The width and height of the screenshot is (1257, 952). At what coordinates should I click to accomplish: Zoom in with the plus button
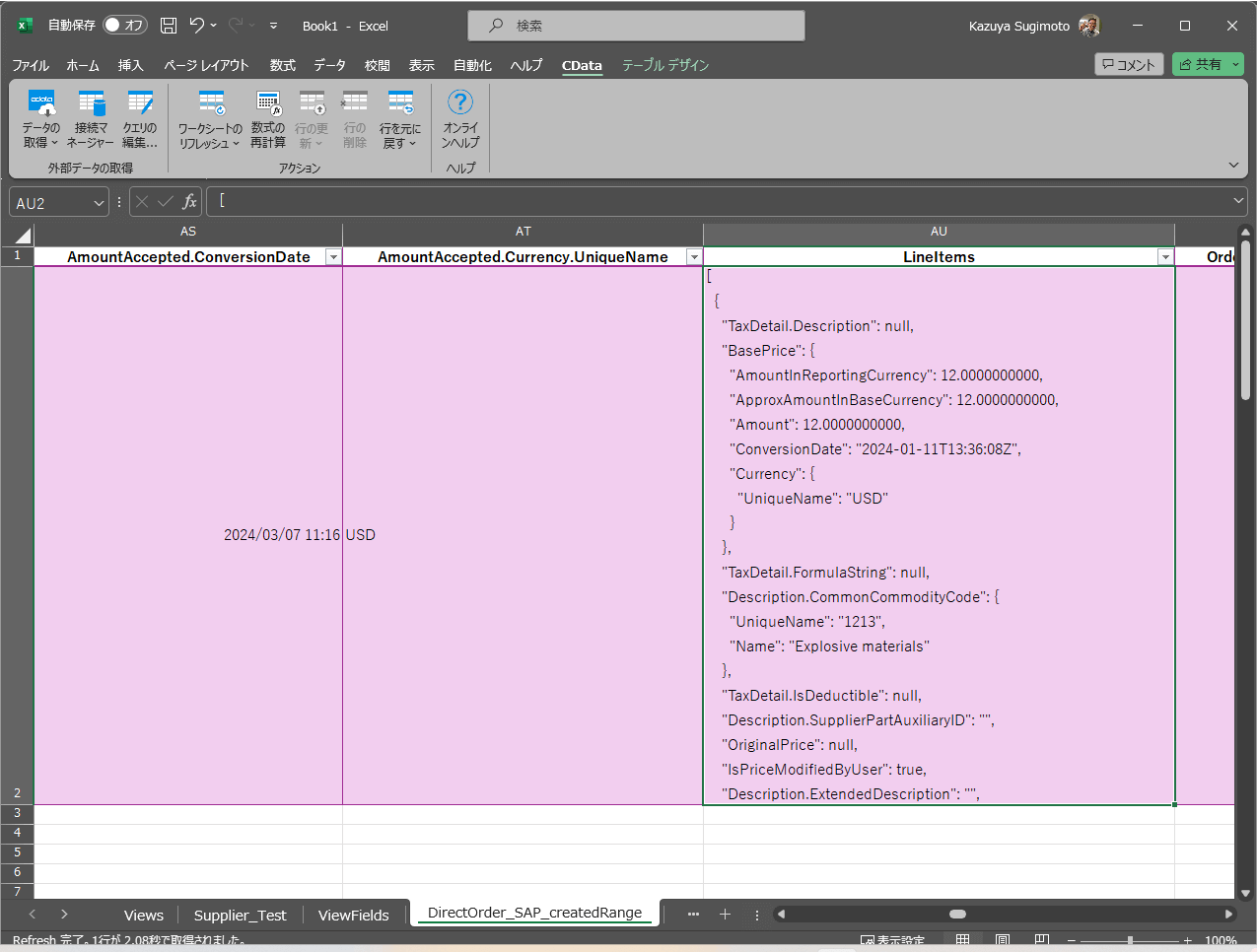point(1188,940)
